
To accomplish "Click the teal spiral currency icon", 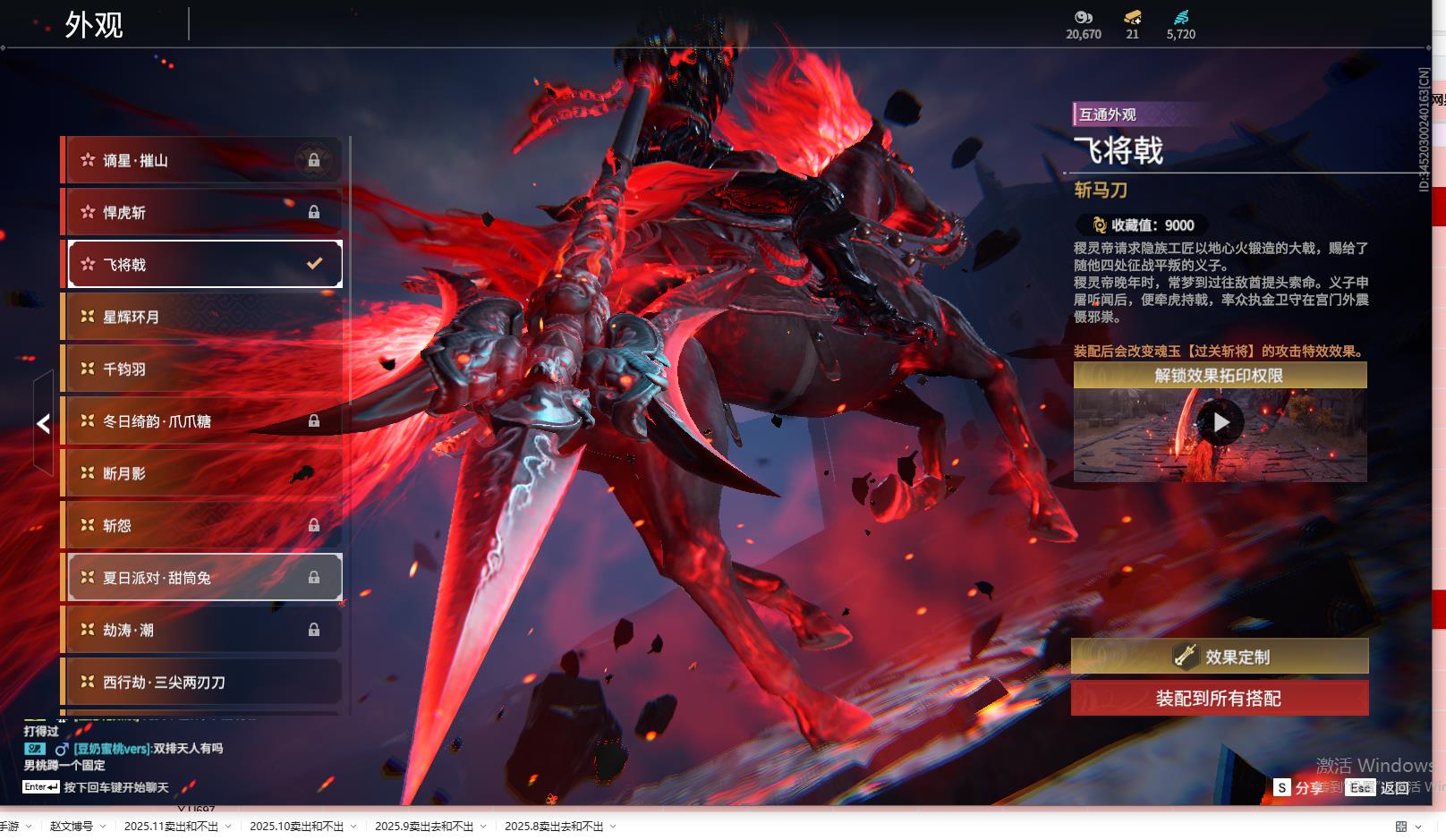I will click(1180, 17).
